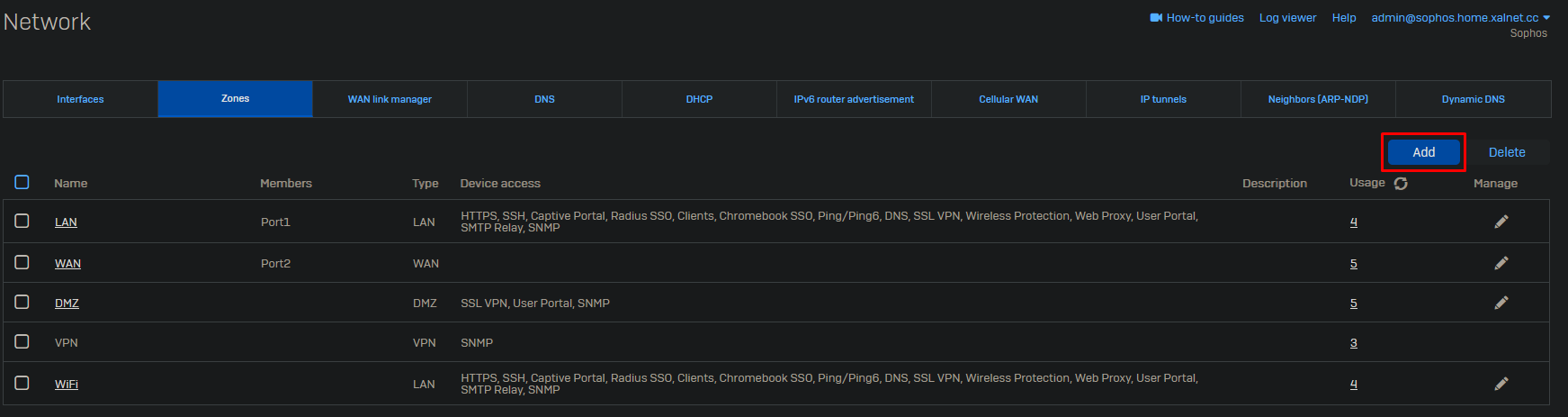This screenshot has height=417, width=1568.
Task: Select all zones with header checkbox
Action: pos(22,183)
